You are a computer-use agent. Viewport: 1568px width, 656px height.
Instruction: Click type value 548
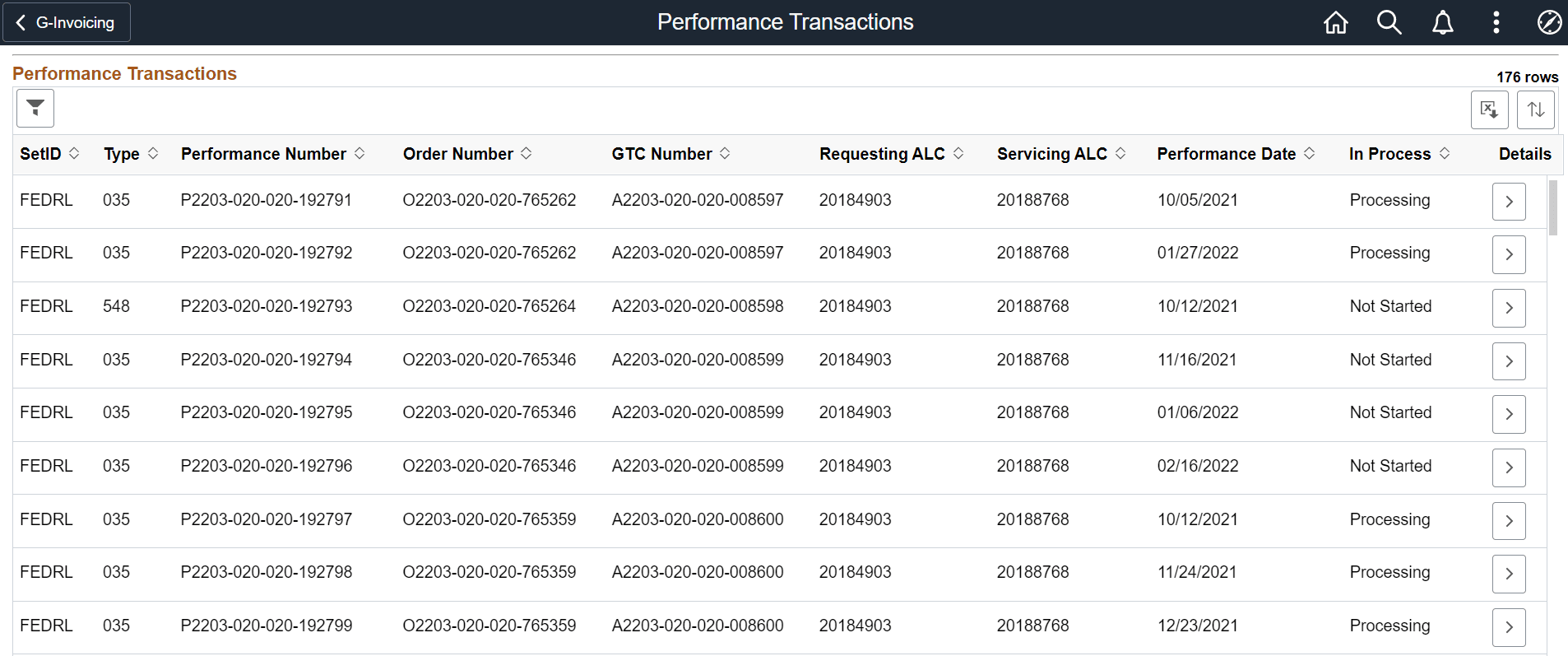(116, 306)
